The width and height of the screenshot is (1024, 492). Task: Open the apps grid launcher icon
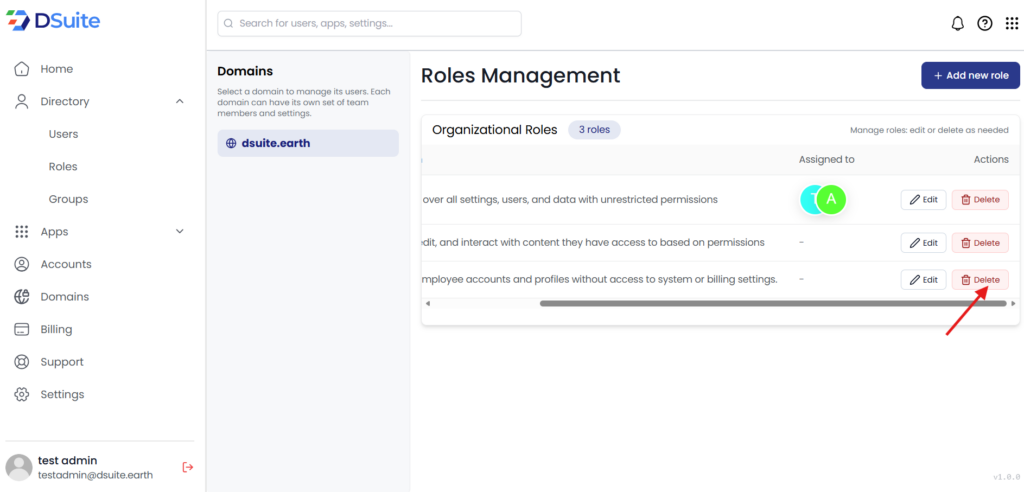[1011, 24]
